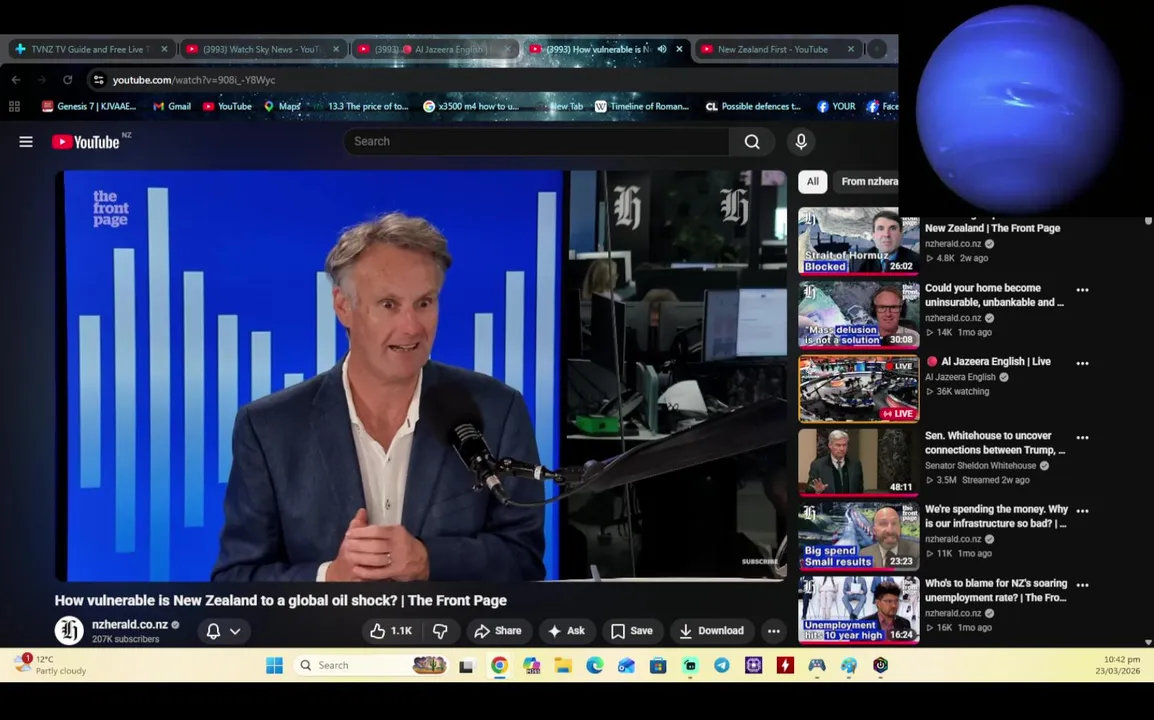Open the red lightning bolt taskbar app

[x=785, y=666]
